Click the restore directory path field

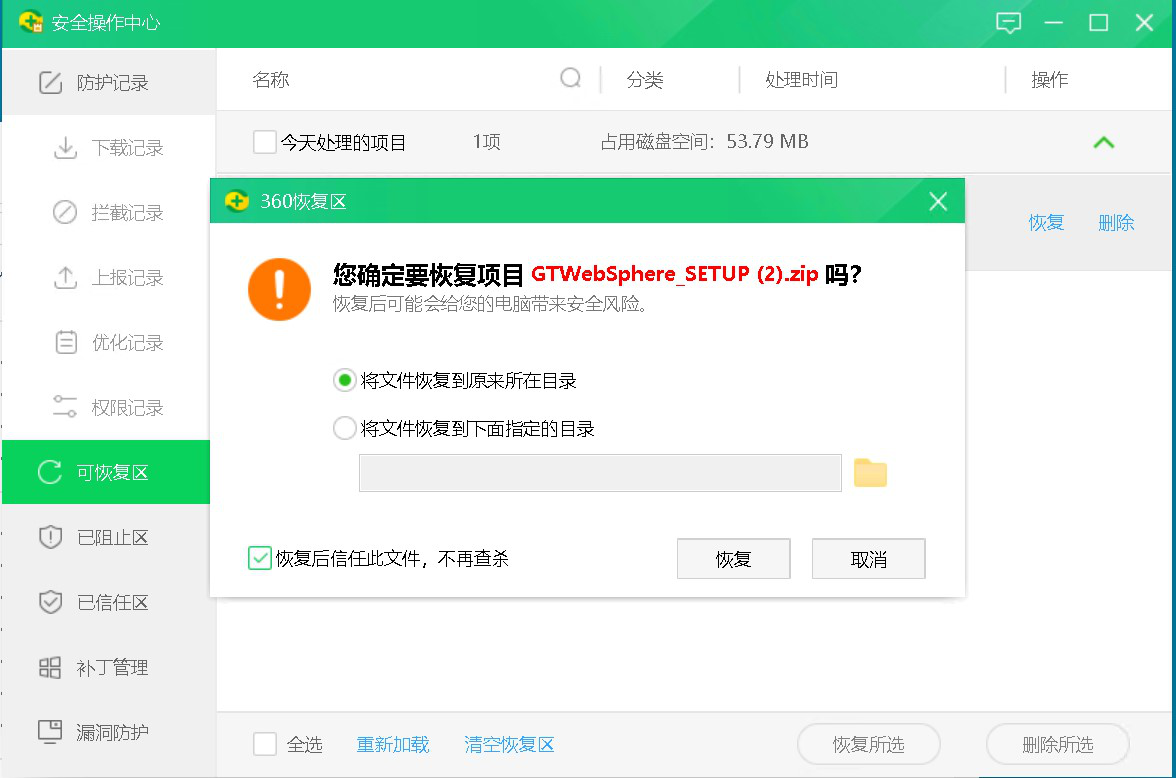tap(600, 473)
